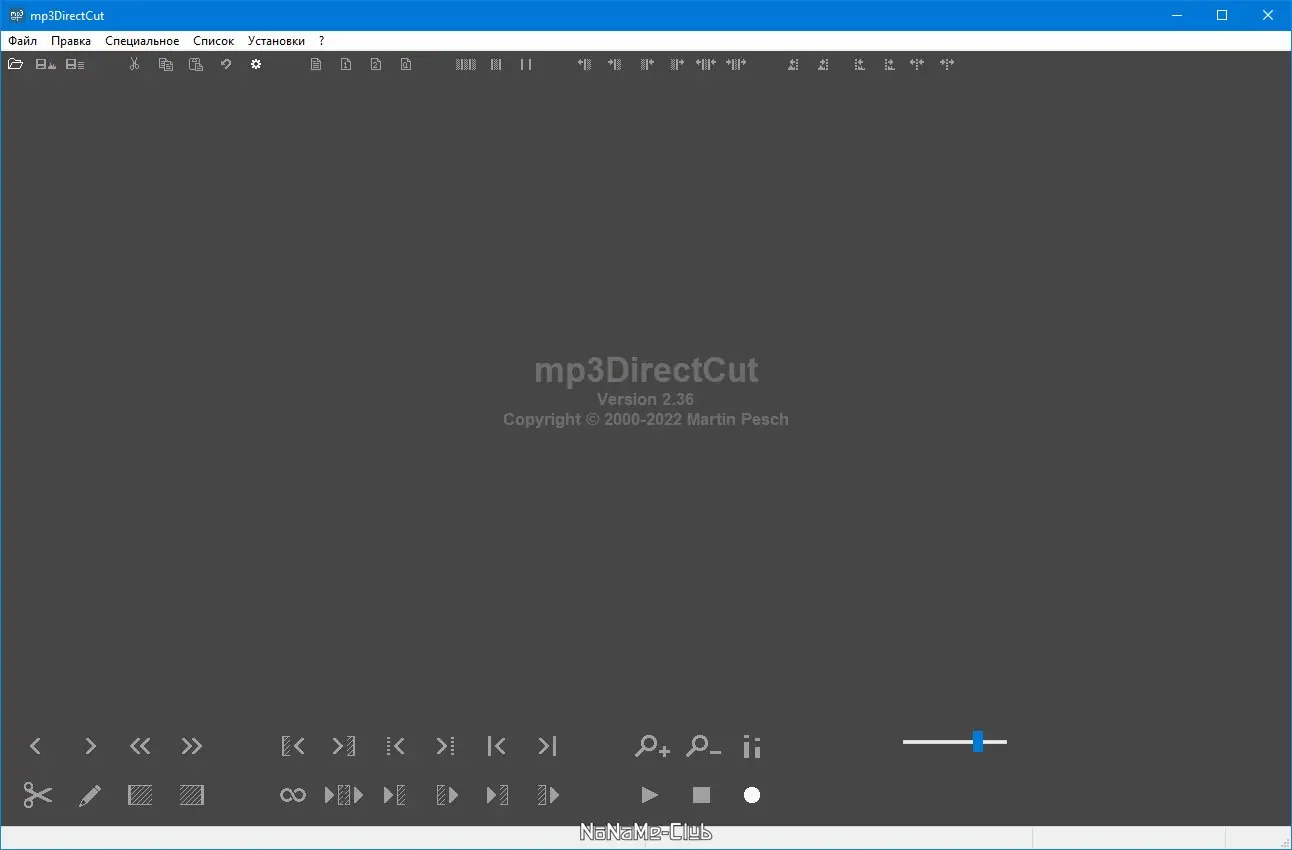Click the dotted bar with left chevron icon
Screen dimensions: 1292x850
(395, 746)
